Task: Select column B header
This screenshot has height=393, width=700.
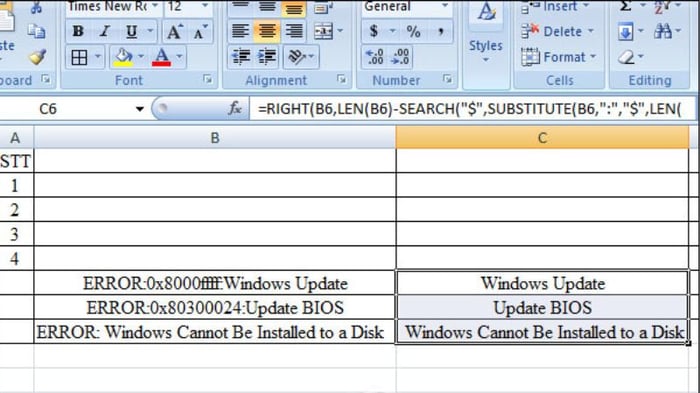Action: (x=215, y=138)
